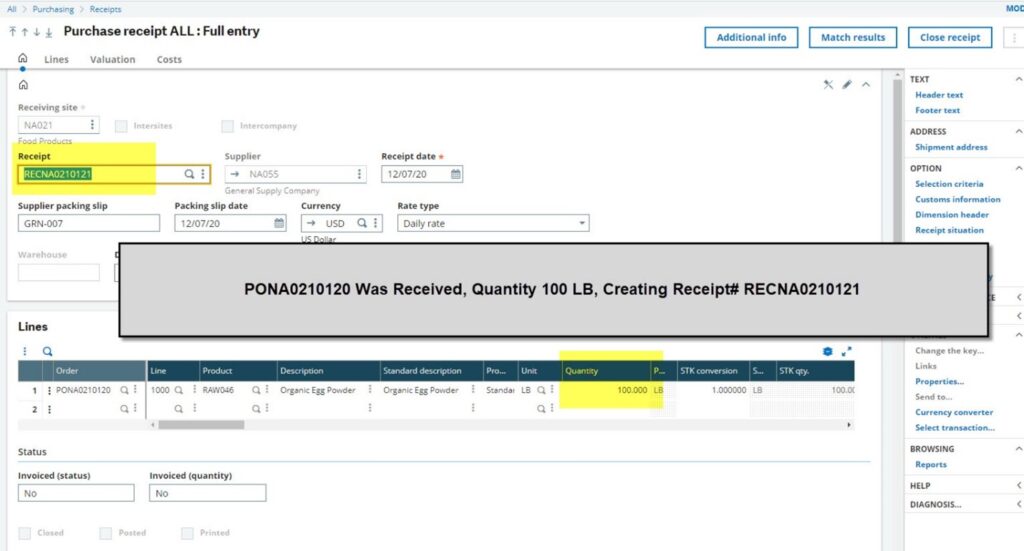
Task: Click the Lines grid search icon
Action: pos(47,352)
